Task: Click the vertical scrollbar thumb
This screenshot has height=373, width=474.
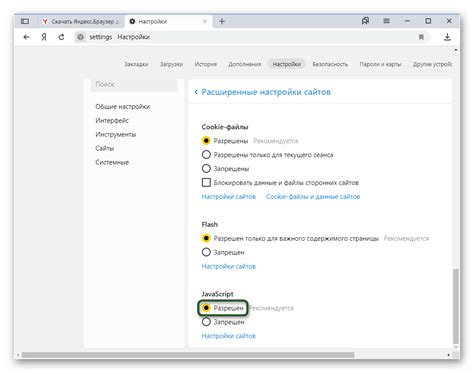Action: point(456,306)
